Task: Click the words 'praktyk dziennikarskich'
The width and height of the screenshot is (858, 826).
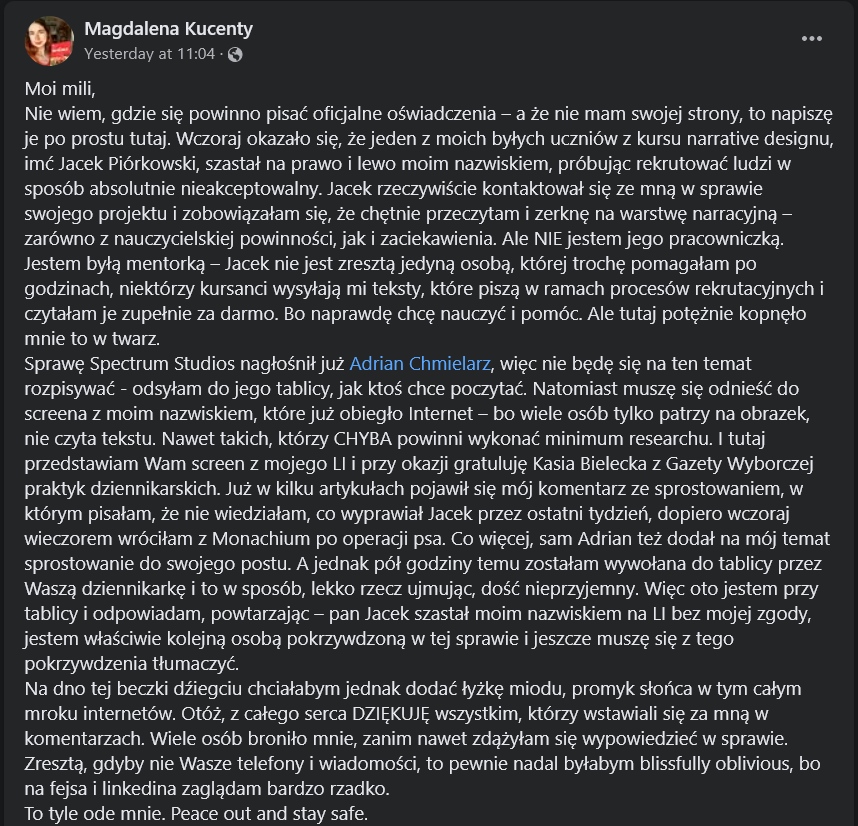Action: [x=119, y=488]
